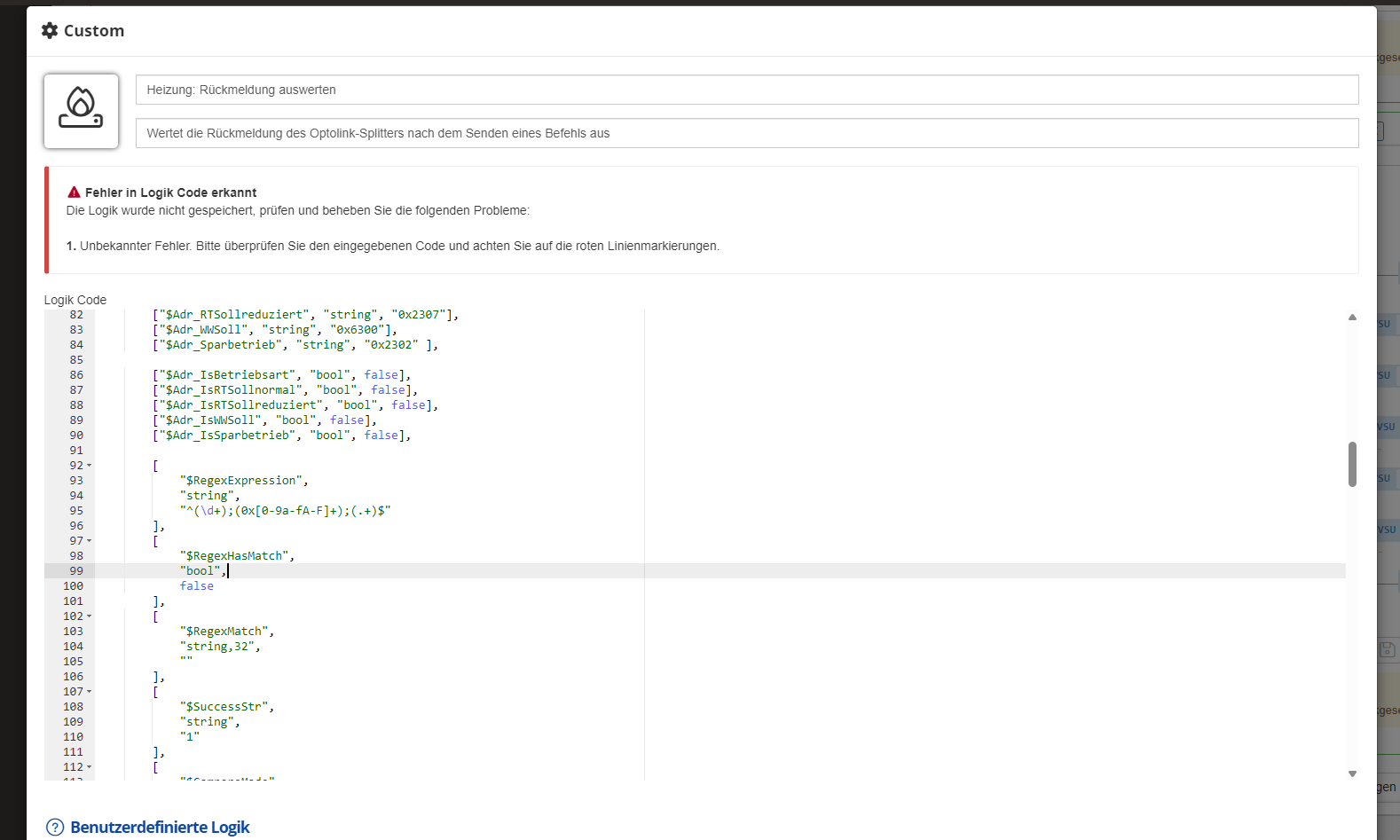Click the gear icon beside Custom title

(x=50, y=30)
